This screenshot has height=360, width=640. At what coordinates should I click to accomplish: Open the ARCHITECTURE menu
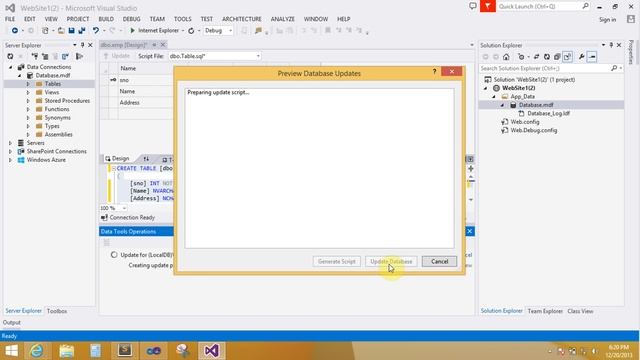click(x=242, y=19)
